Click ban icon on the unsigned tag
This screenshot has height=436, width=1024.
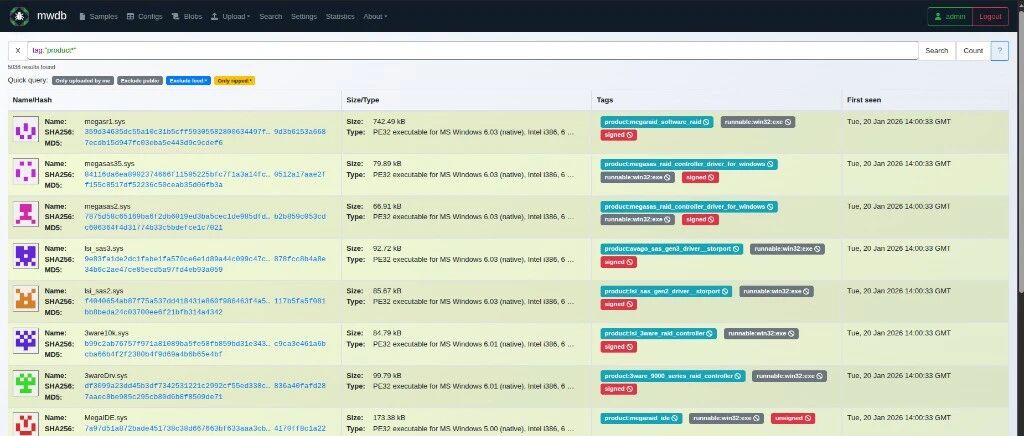(807, 418)
